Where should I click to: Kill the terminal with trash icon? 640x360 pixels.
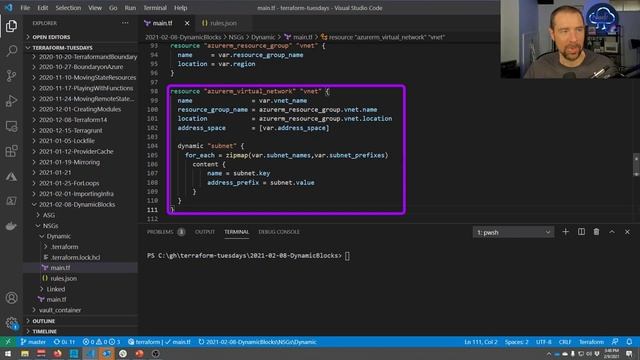596,232
